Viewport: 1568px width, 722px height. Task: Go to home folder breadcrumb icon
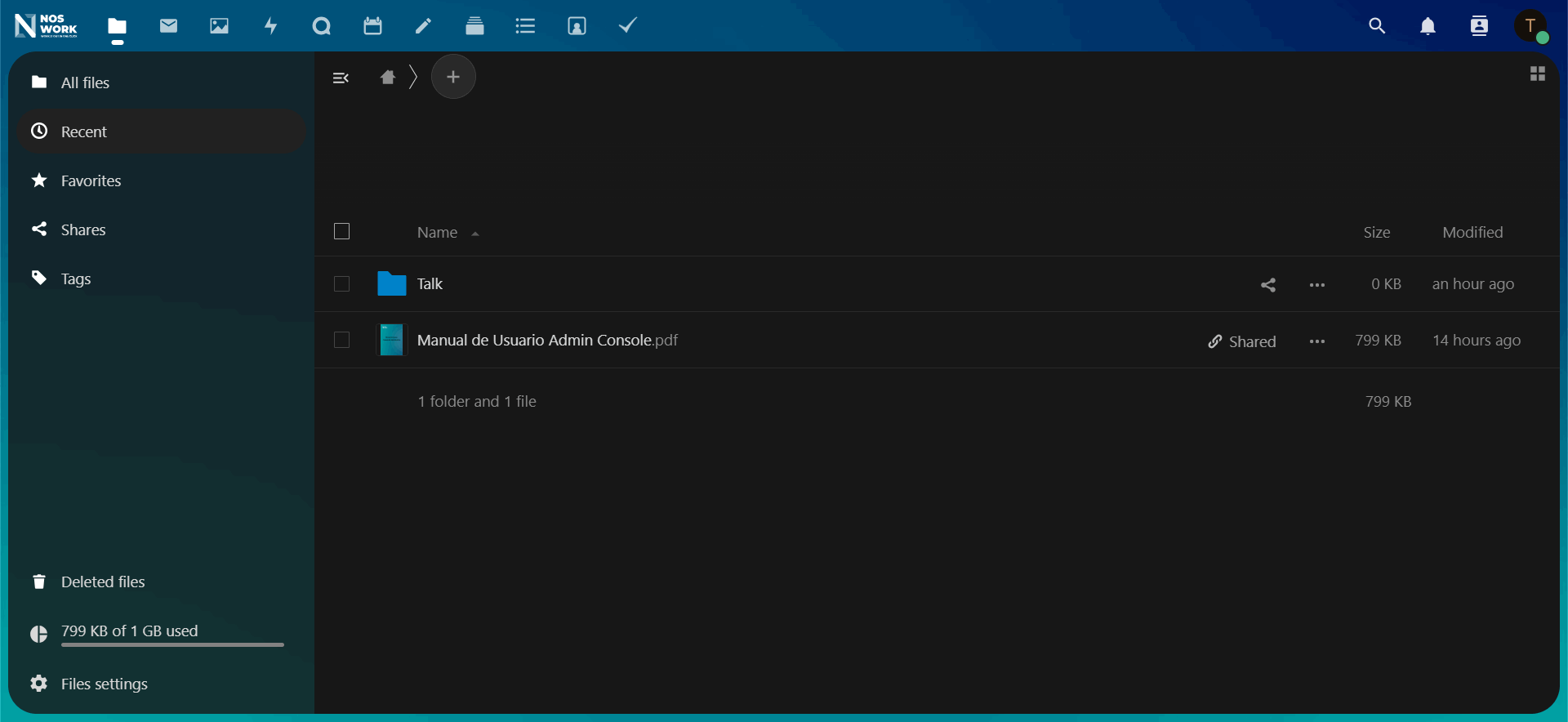(x=388, y=78)
